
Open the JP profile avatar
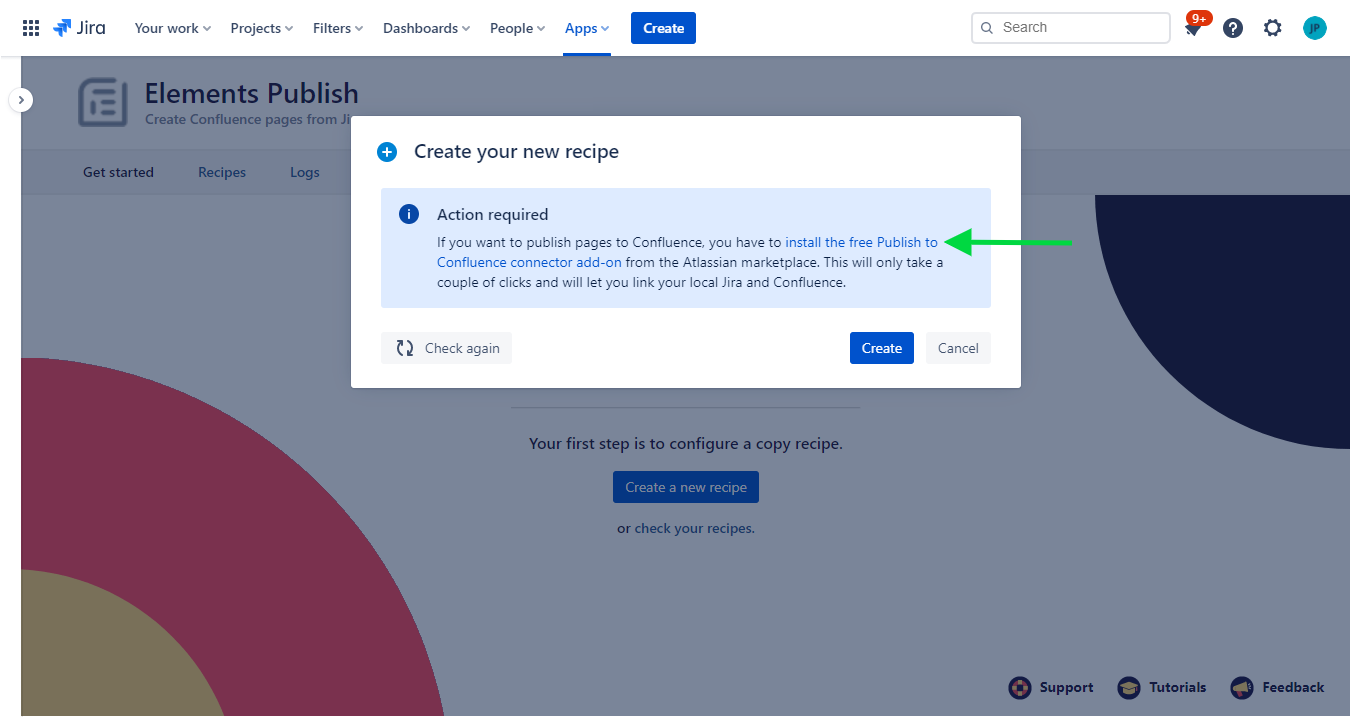point(1315,28)
